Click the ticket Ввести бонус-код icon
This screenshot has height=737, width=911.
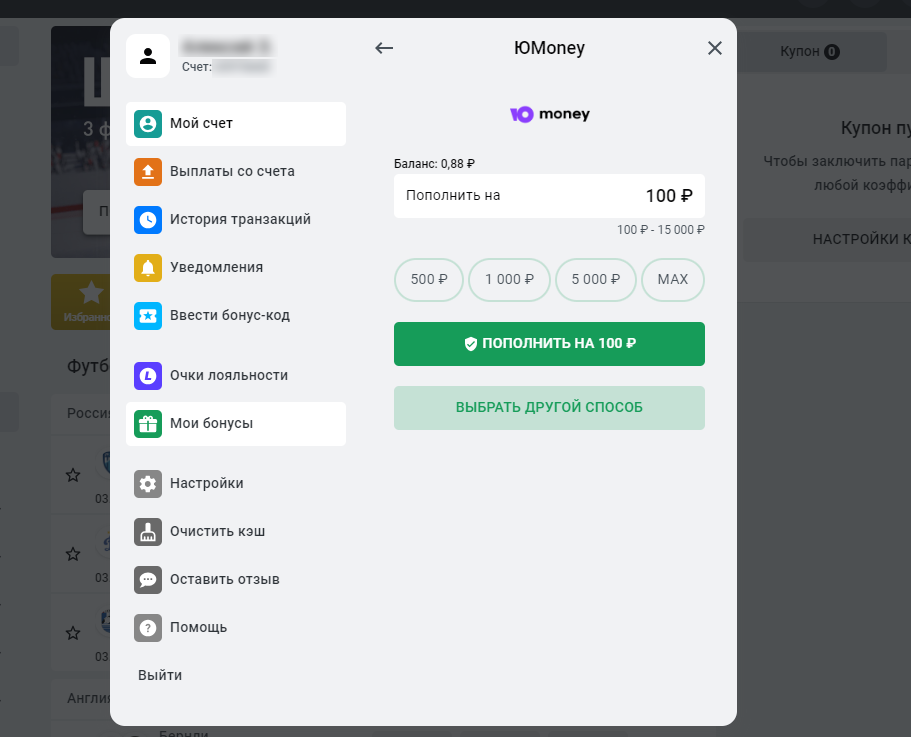(x=148, y=316)
